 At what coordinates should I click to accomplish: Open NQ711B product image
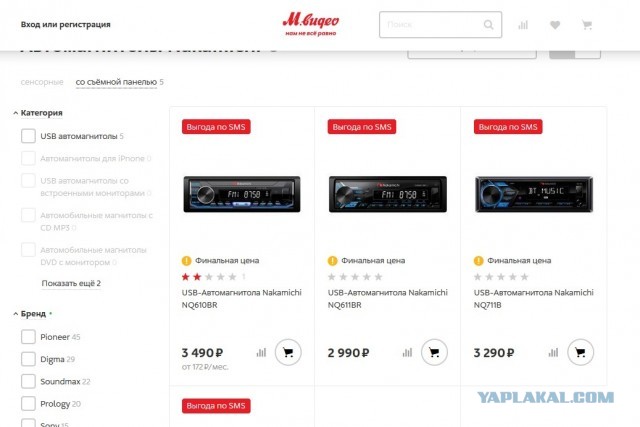point(534,194)
